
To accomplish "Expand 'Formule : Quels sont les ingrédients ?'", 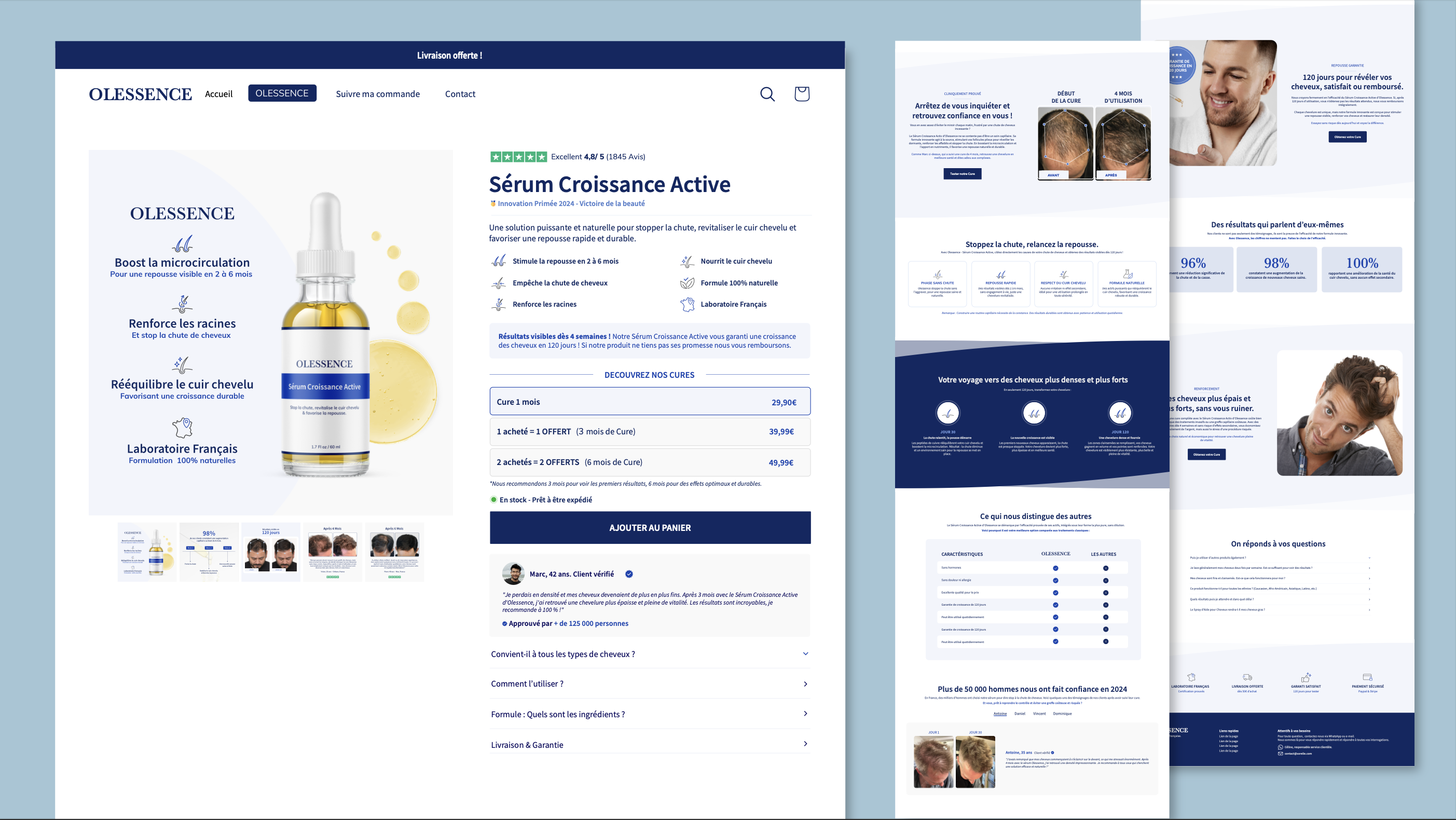I will [650, 714].
